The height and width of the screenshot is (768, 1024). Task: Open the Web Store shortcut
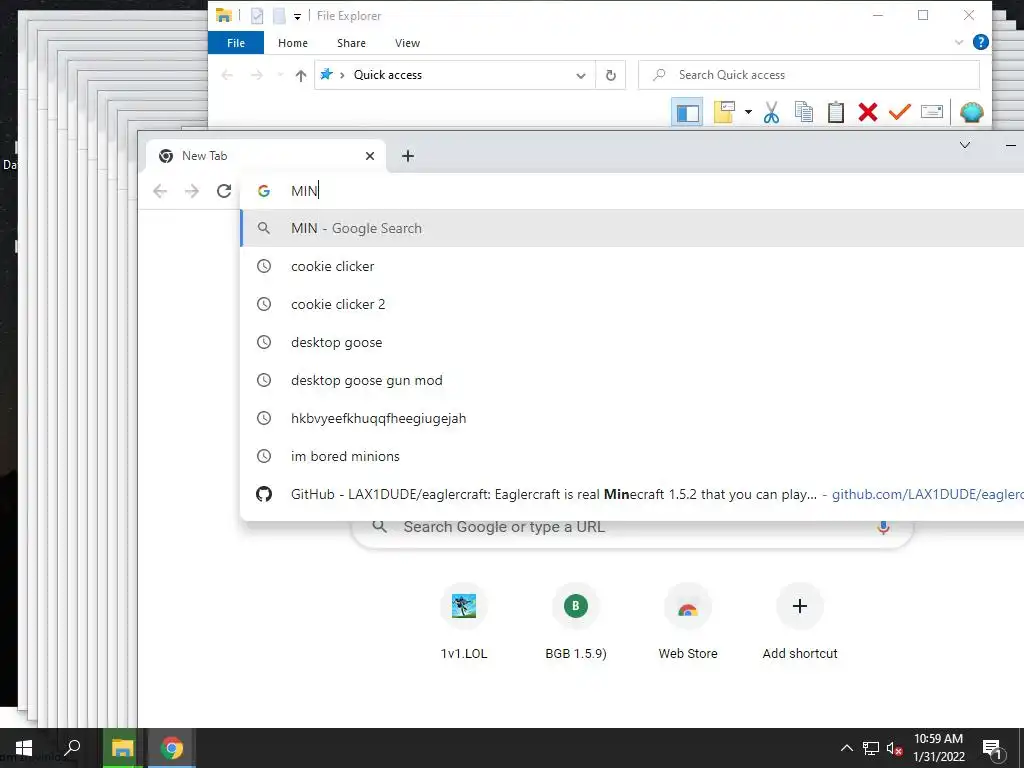point(688,620)
